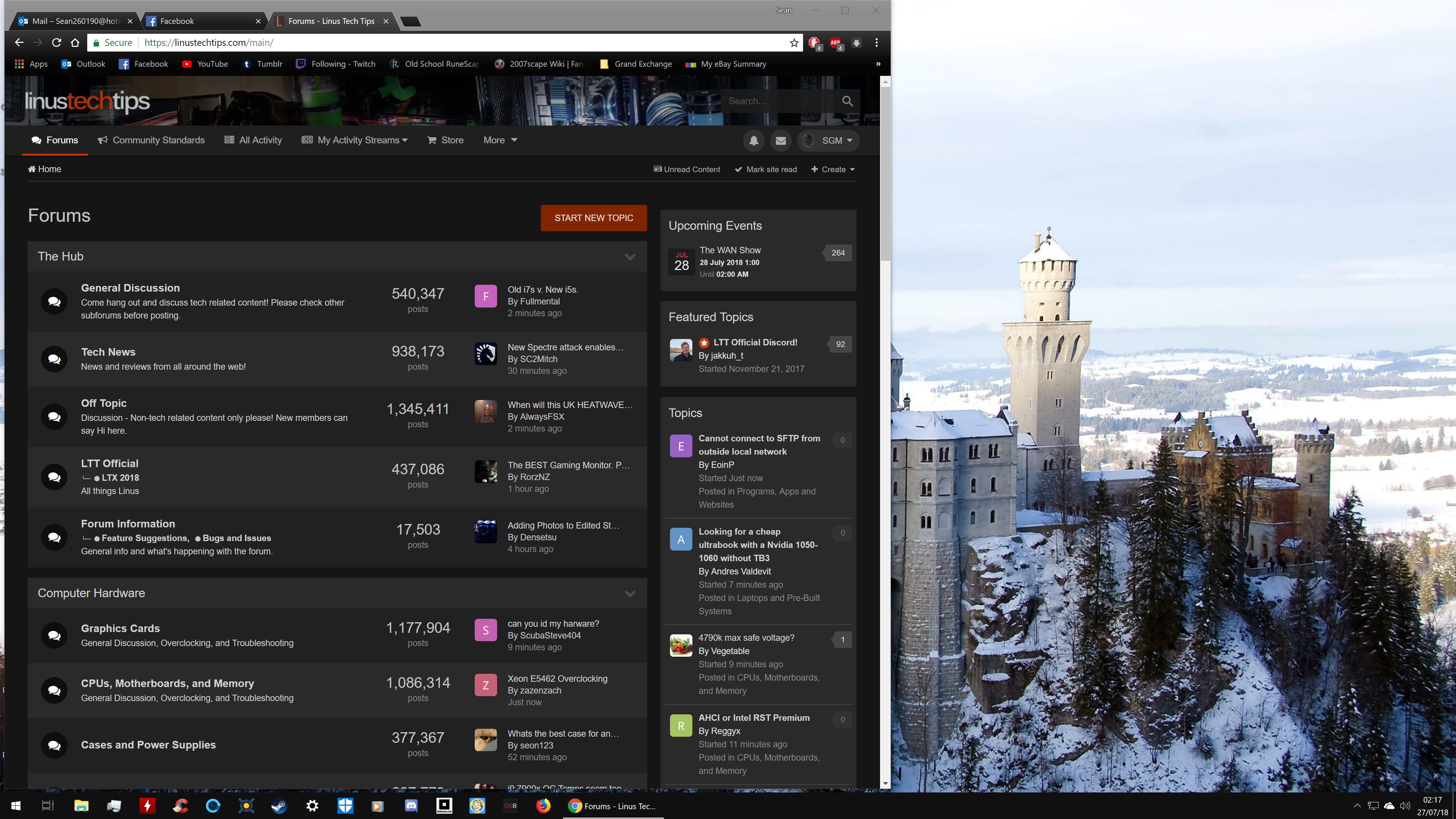This screenshot has height=819, width=1456.
Task: Open CPUs, Motherboards, and Memory forum
Action: click(167, 683)
